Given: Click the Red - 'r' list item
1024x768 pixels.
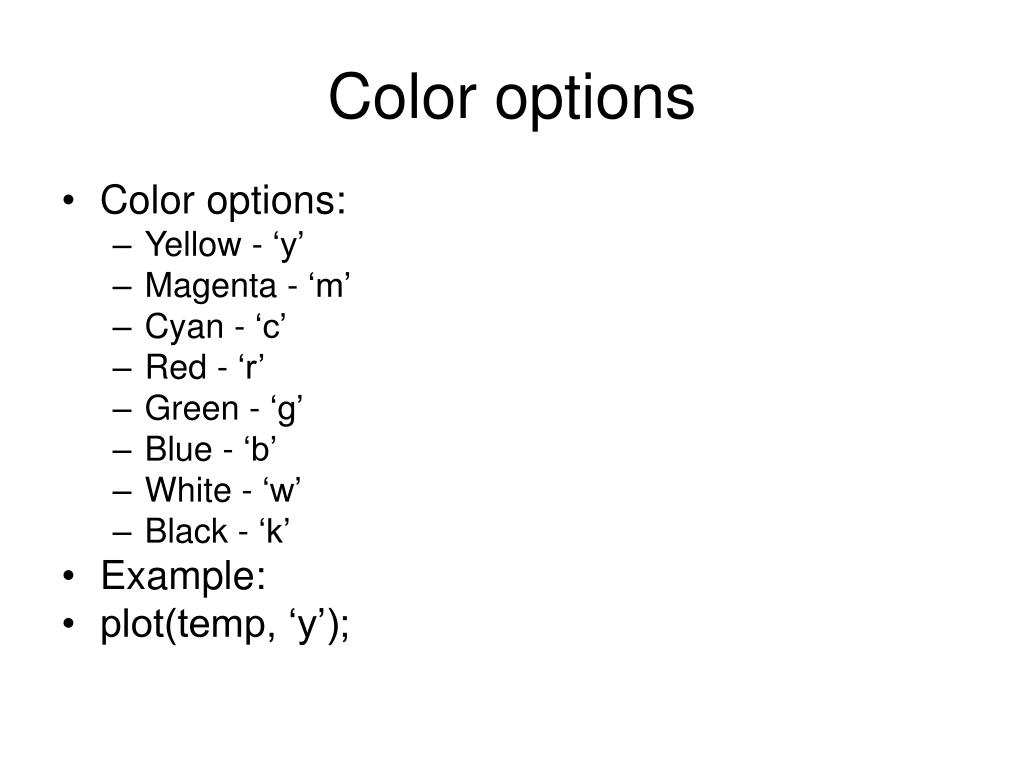Looking at the screenshot, I should 204,367.
